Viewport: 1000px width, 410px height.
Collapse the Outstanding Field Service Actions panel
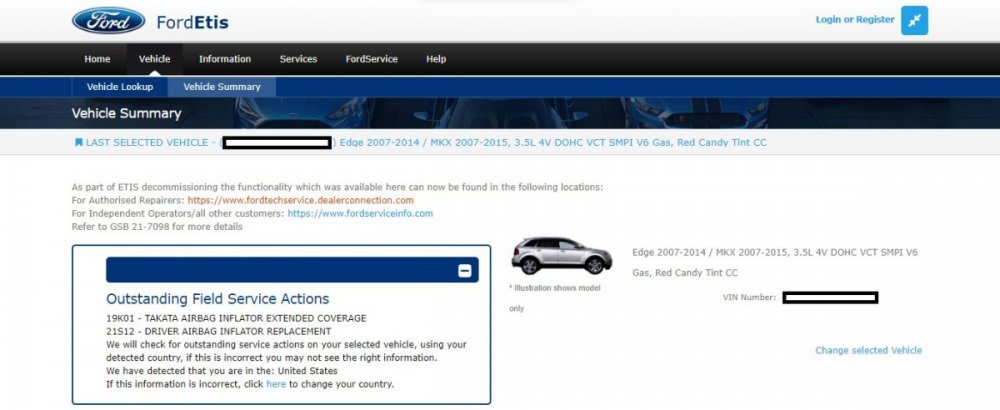(x=464, y=271)
